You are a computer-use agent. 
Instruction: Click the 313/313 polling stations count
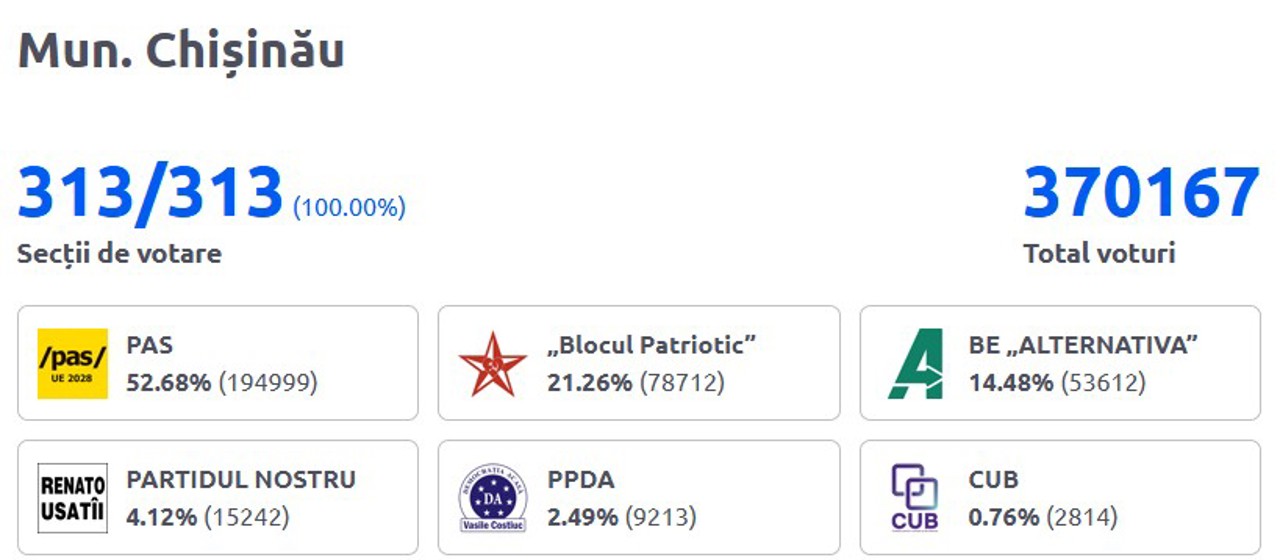tap(151, 193)
